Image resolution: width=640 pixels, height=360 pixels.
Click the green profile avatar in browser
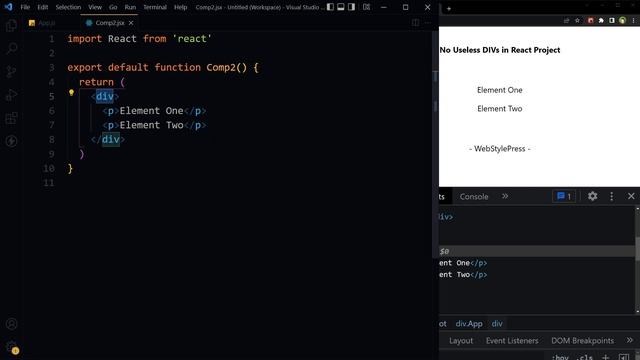(622, 20)
